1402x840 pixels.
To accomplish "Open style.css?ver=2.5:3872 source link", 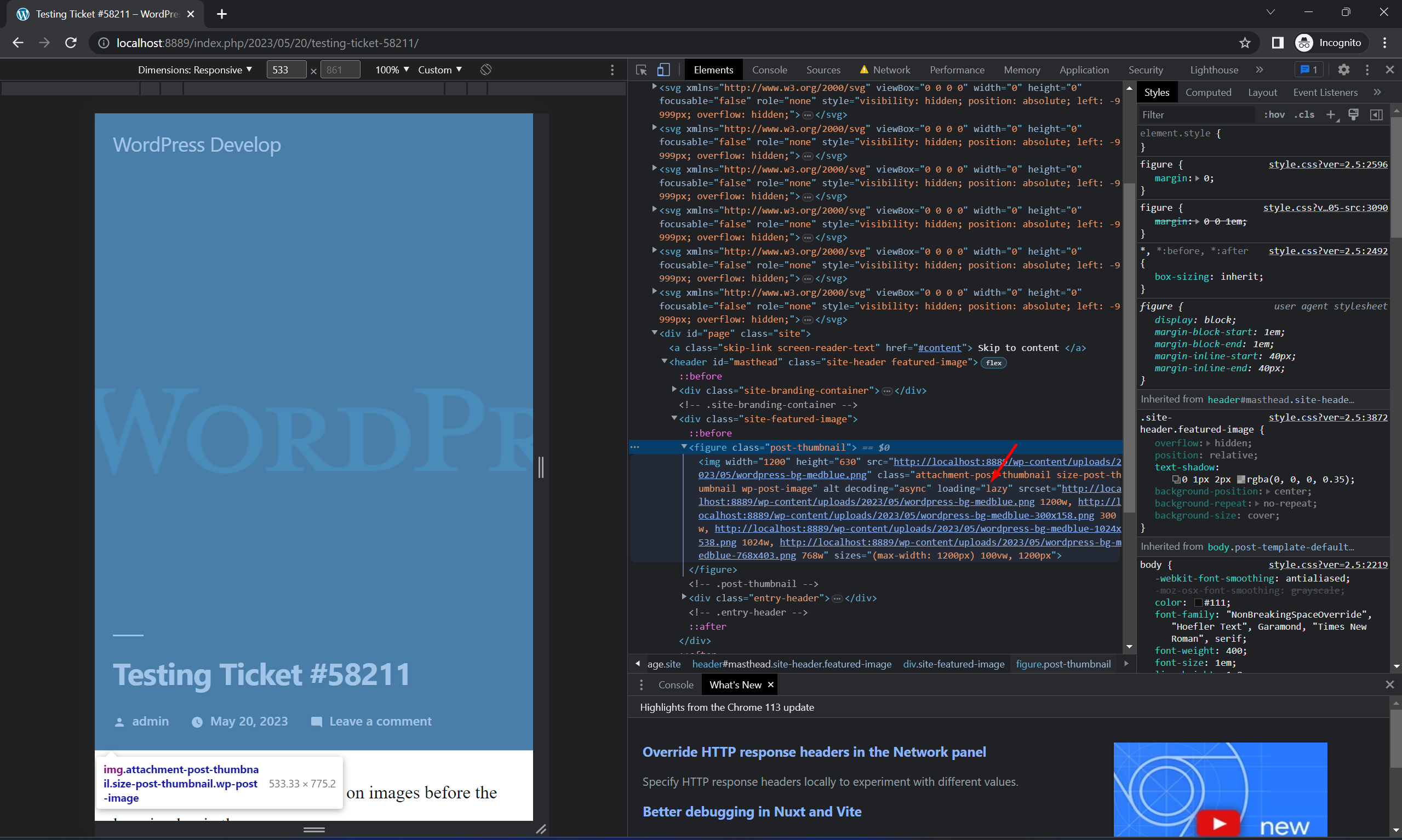I will [1328, 417].
